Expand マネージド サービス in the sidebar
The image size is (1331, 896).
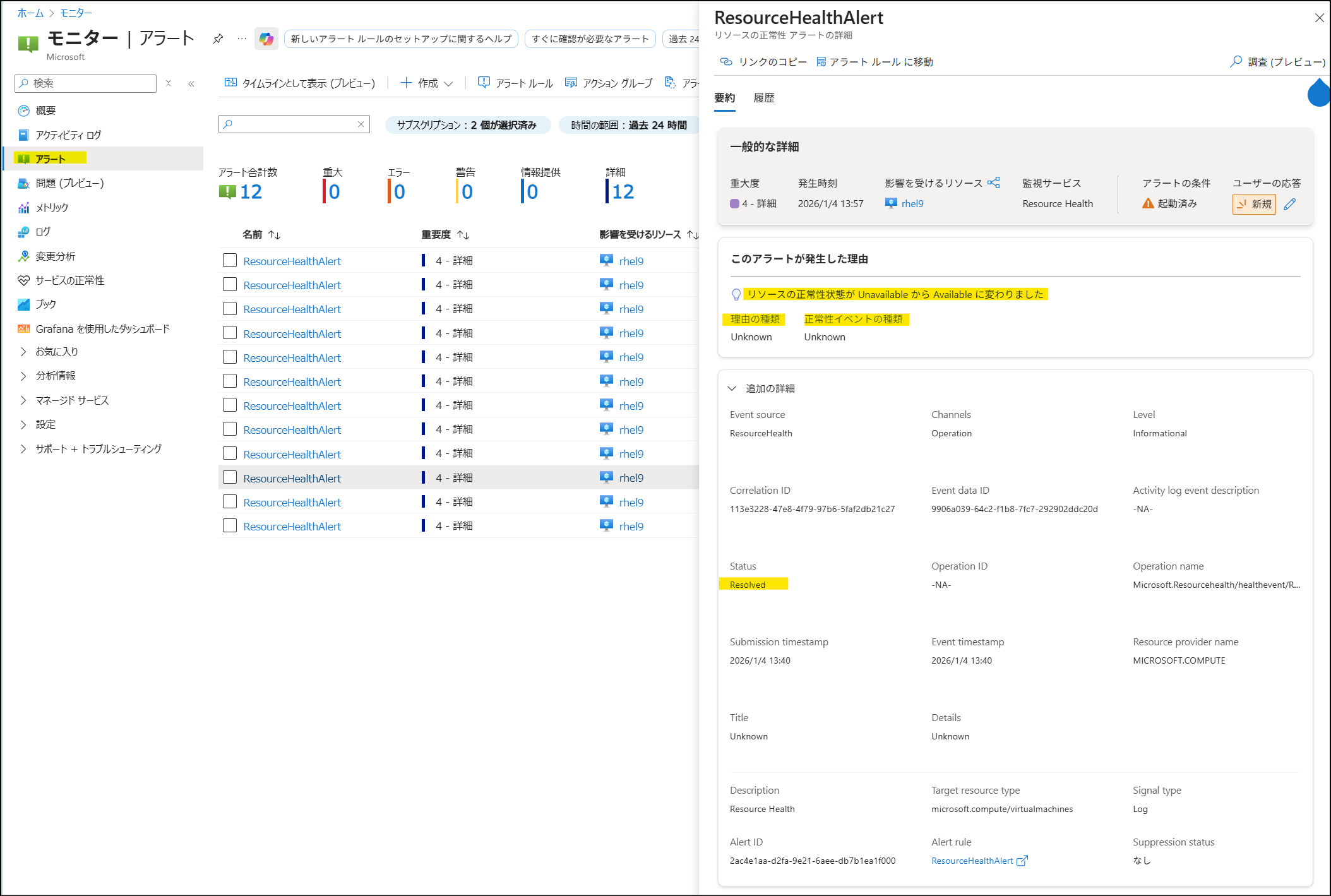[24, 400]
